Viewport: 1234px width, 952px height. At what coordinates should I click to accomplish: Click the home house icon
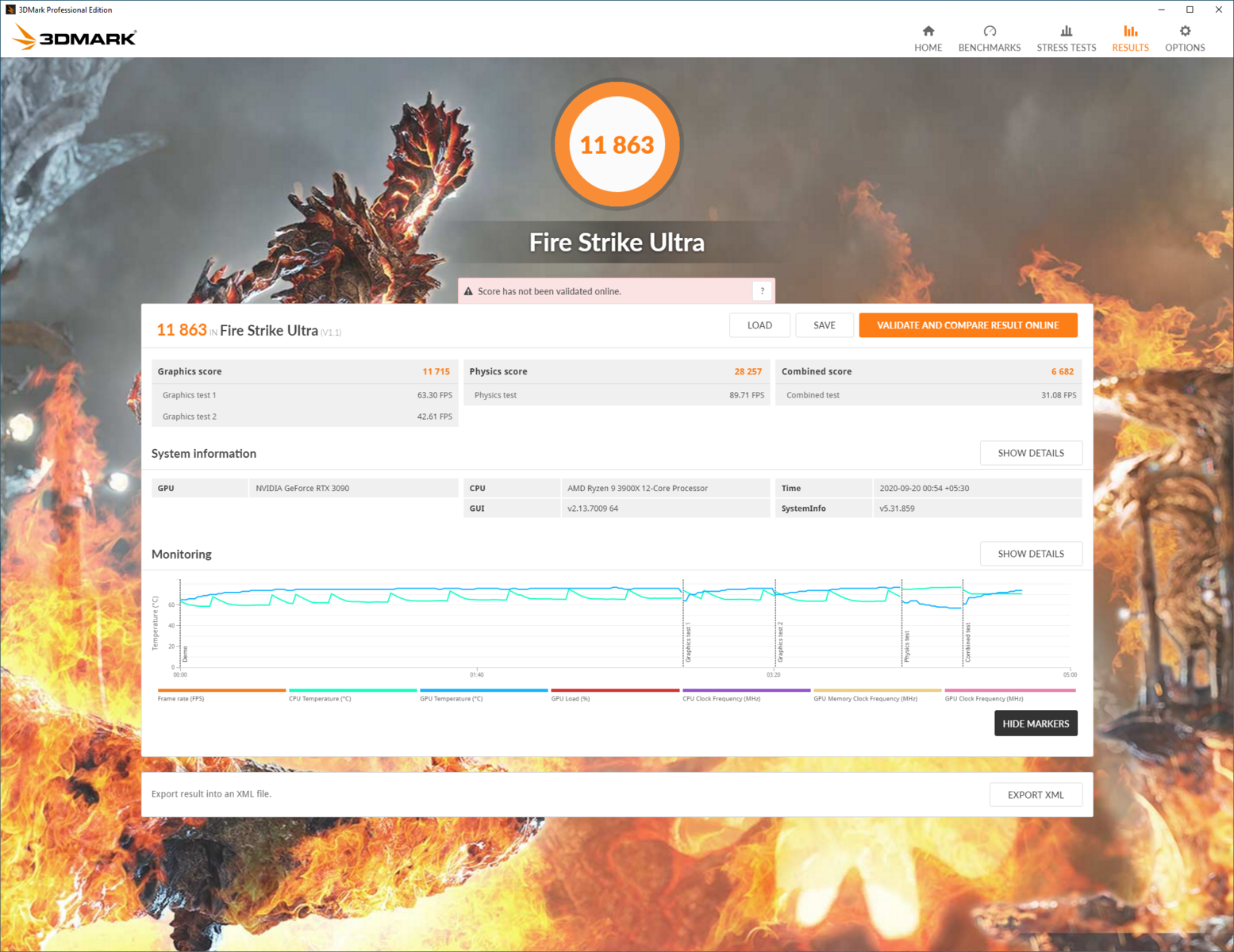pyautogui.click(x=928, y=31)
